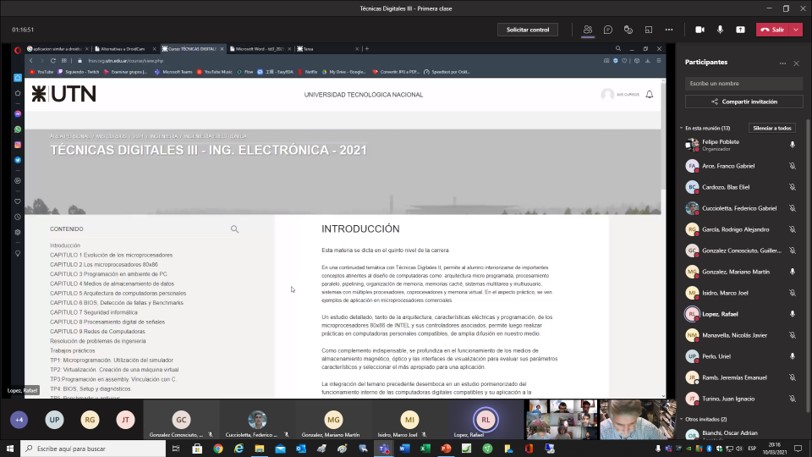
Task: Open 'CAPITULO 7 Seguridad informática' link
Action: tap(94, 312)
